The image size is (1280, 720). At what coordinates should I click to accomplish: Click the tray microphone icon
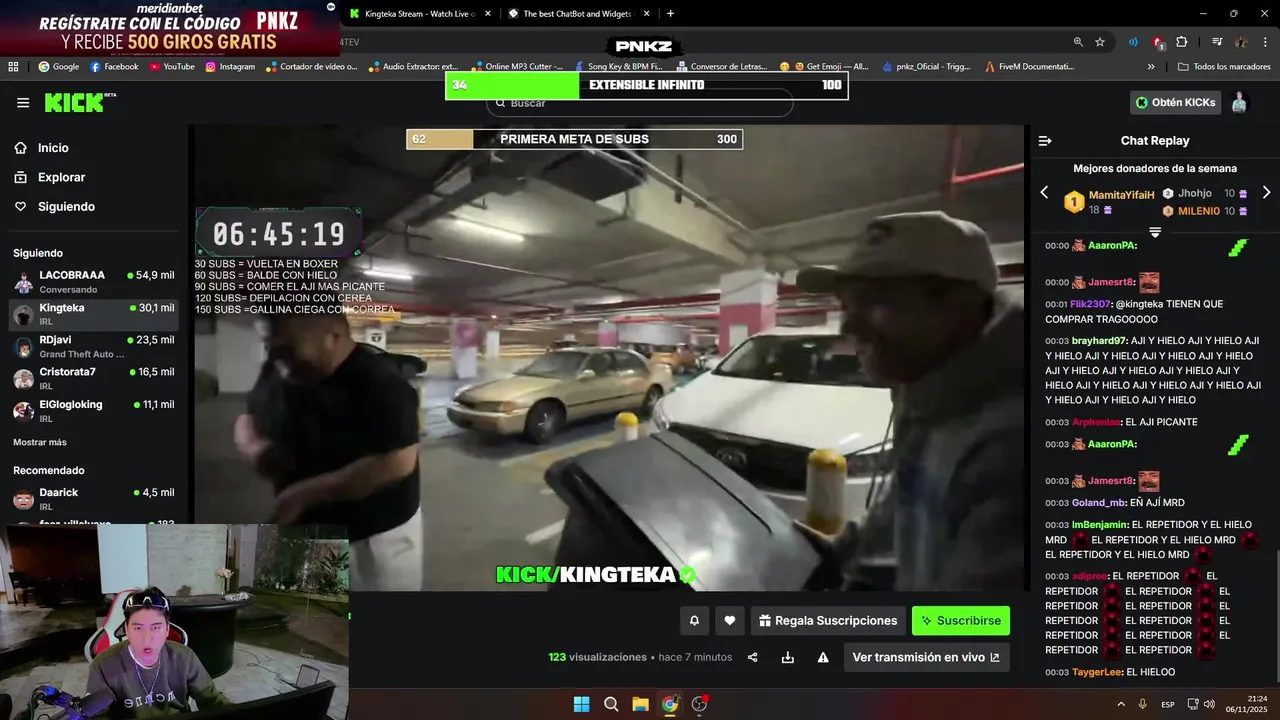(x=1142, y=704)
